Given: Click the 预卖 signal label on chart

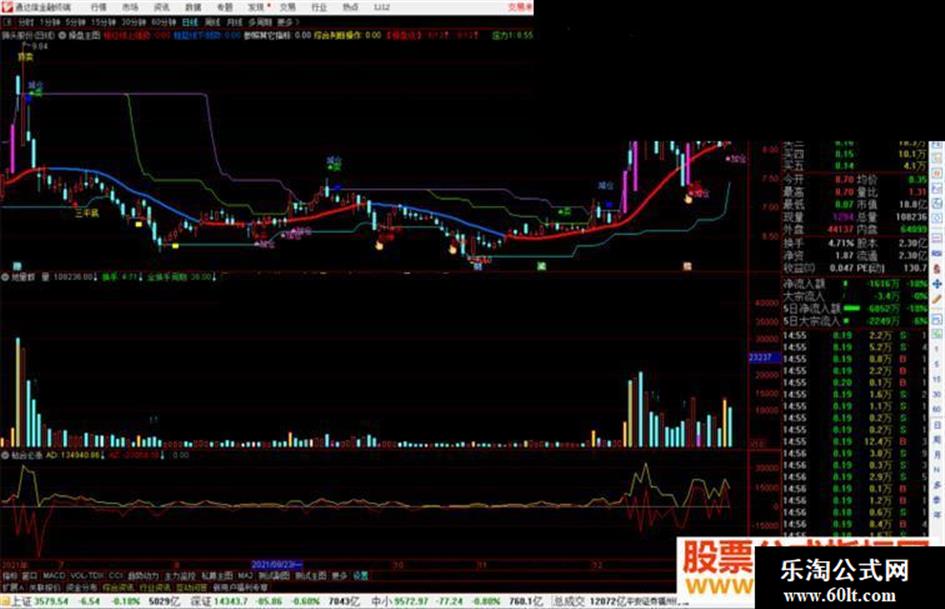Looking at the screenshot, I should 25,57.
